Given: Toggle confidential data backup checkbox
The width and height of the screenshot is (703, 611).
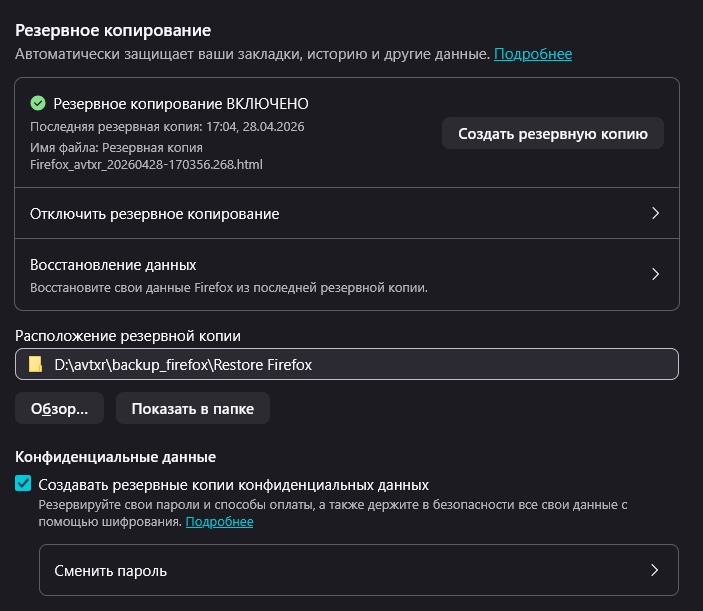Looking at the screenshot, I should click(24, 484).
